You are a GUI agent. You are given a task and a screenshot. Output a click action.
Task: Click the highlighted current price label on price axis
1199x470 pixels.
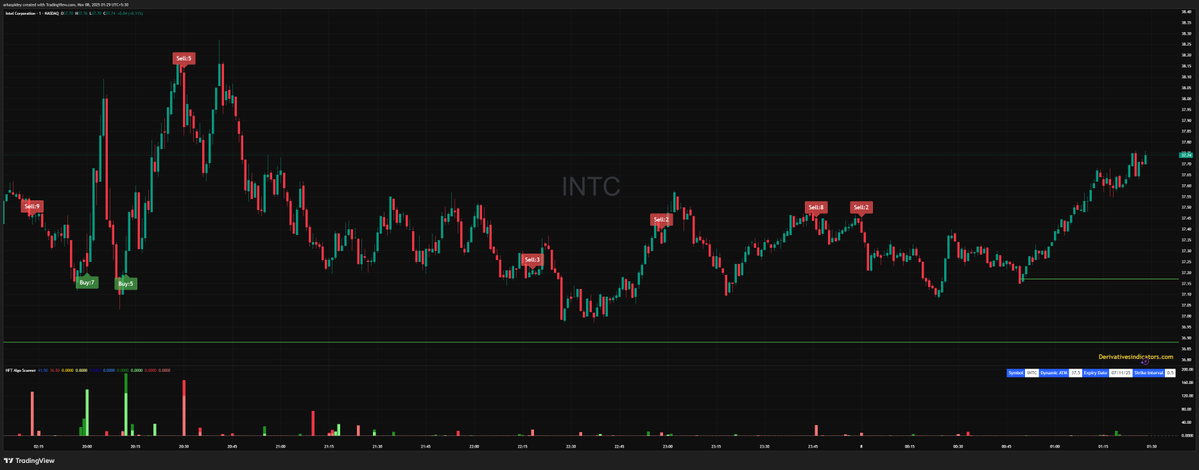click(1188, 155)
